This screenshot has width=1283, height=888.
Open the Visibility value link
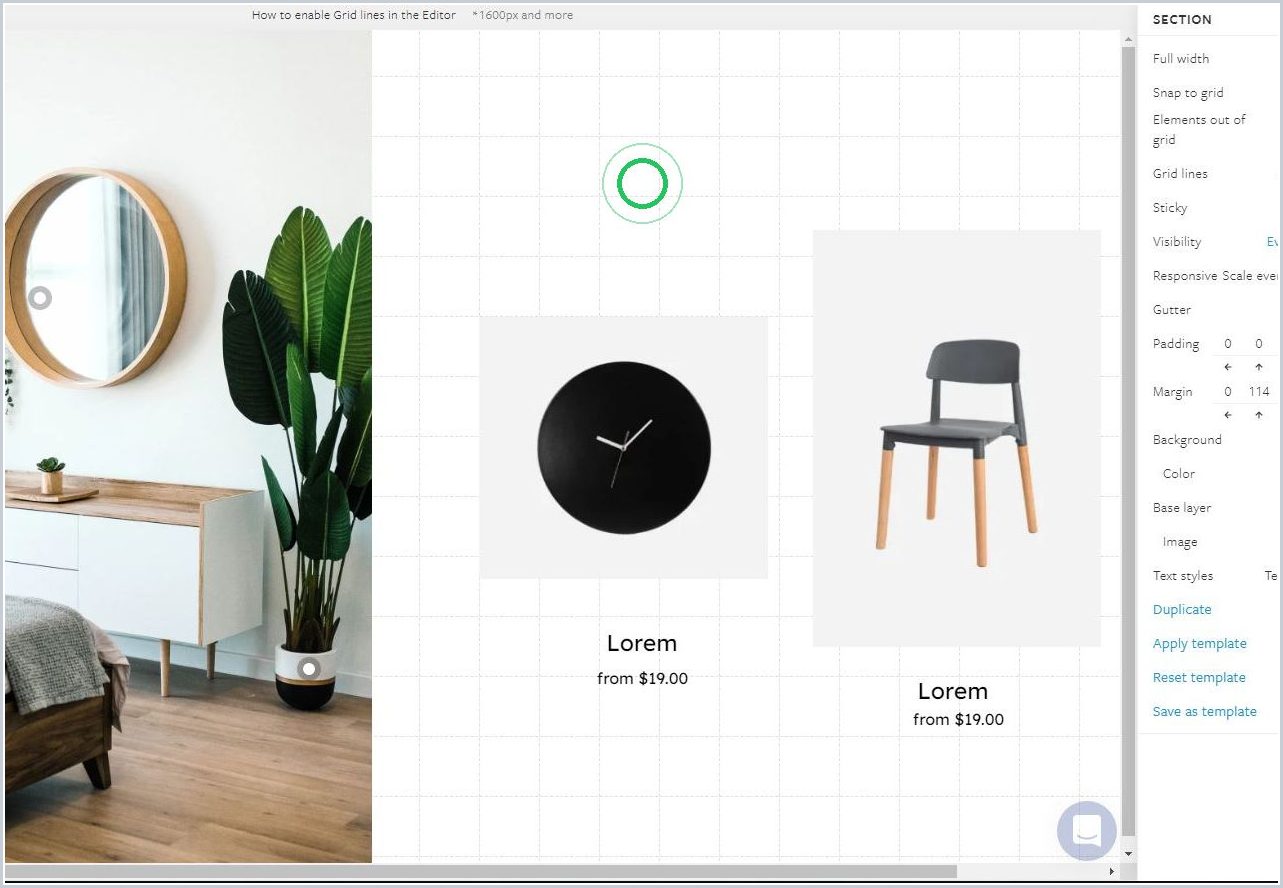coord(1273,242)
